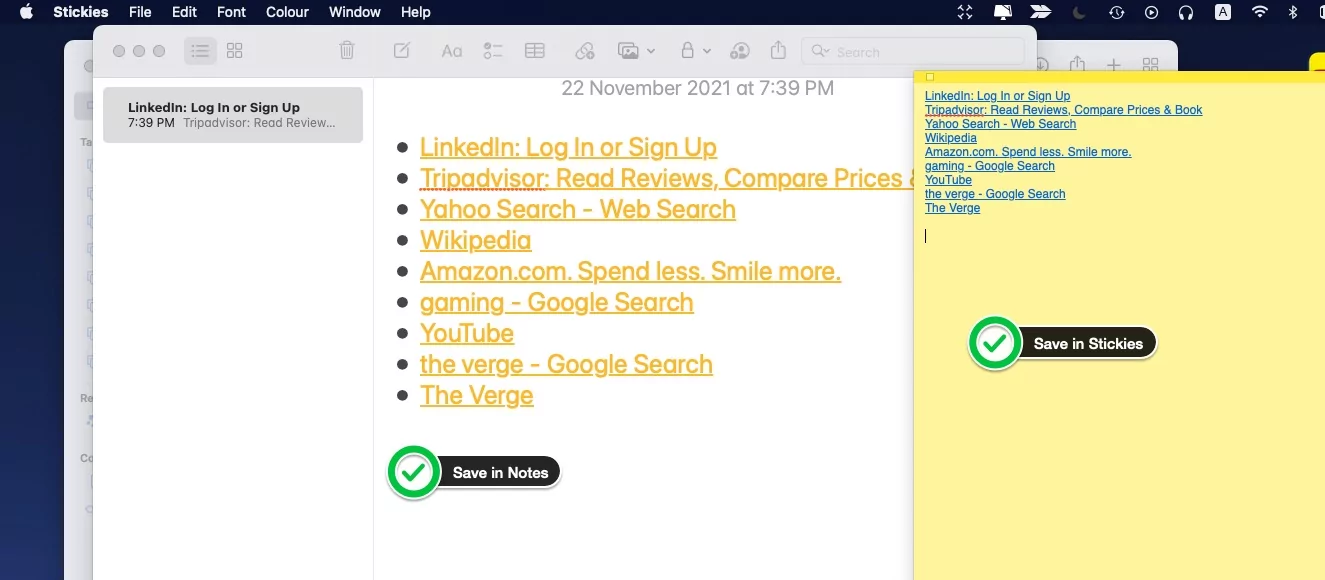Open the verge - Google Search link in Notes
Image resolution: width=1325 pixels, height=580 pixels.
click(x=566, y=364)
